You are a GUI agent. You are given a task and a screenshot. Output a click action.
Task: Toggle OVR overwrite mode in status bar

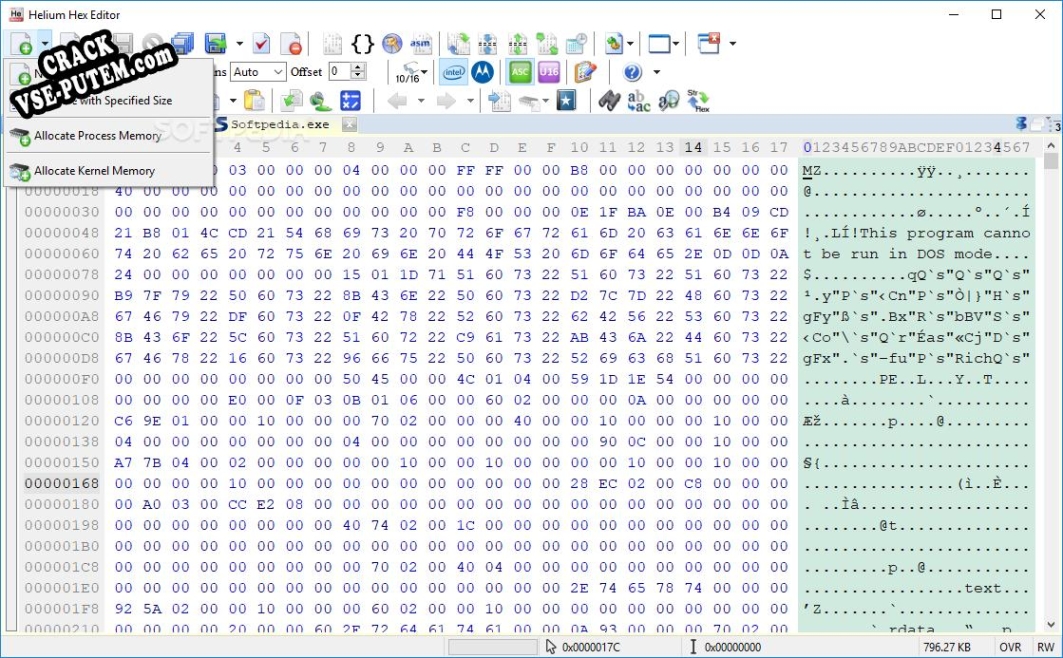click(1010, 647)
